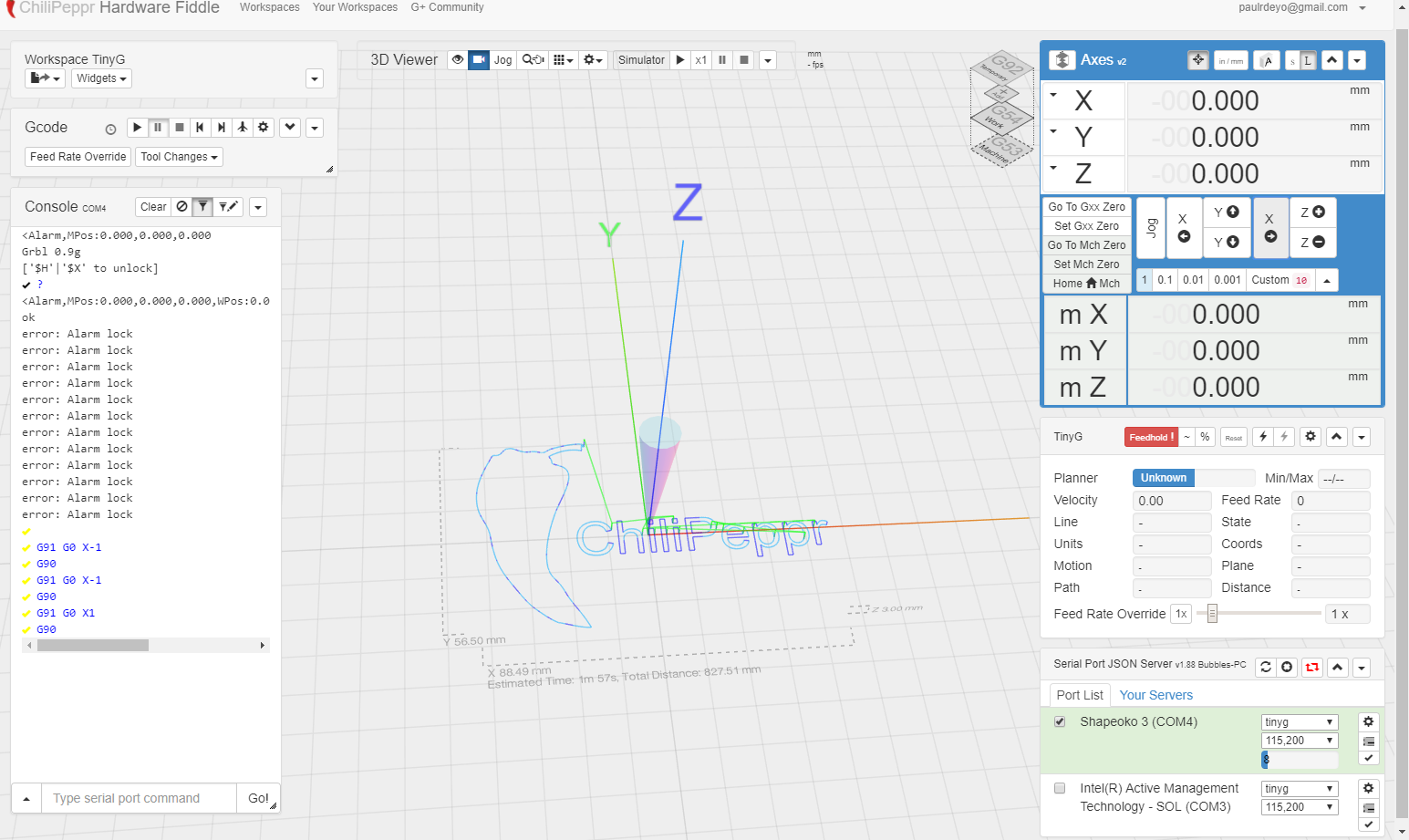Clear the console log

click(153, 207)
